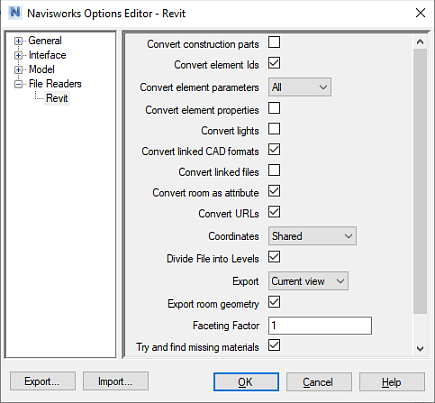
Task: Toggle Convert linked files checkbox
Action: coord(274,170)
